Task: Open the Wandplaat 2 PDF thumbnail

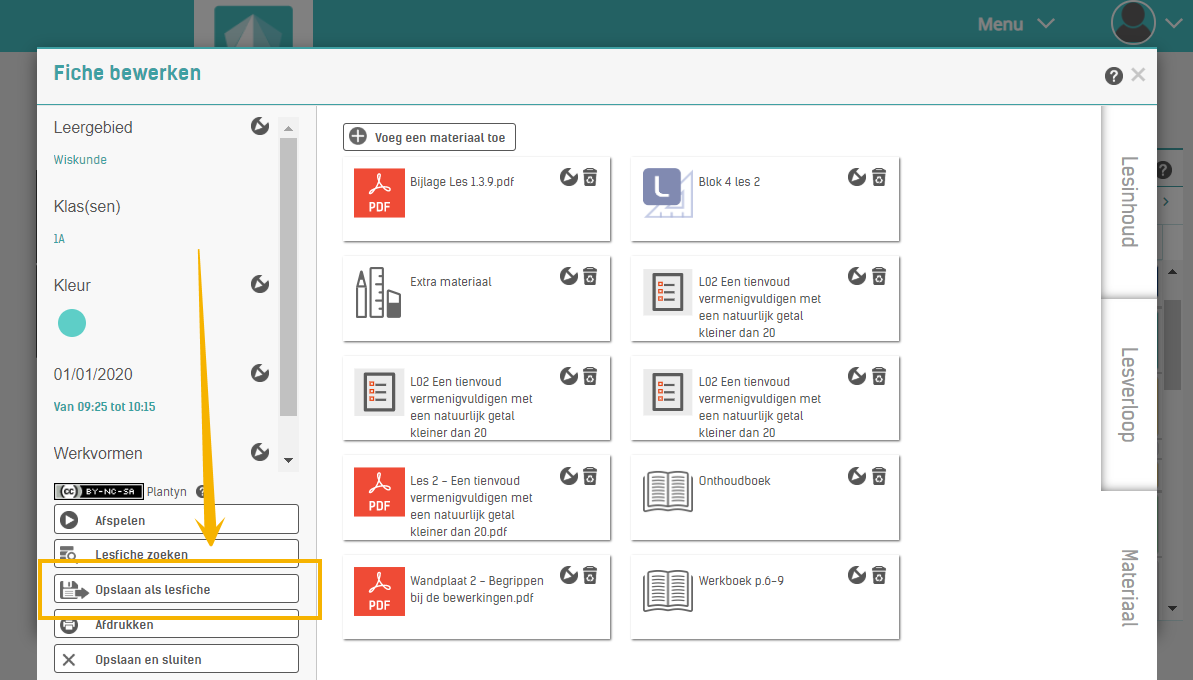Action: tap(379, 590)
